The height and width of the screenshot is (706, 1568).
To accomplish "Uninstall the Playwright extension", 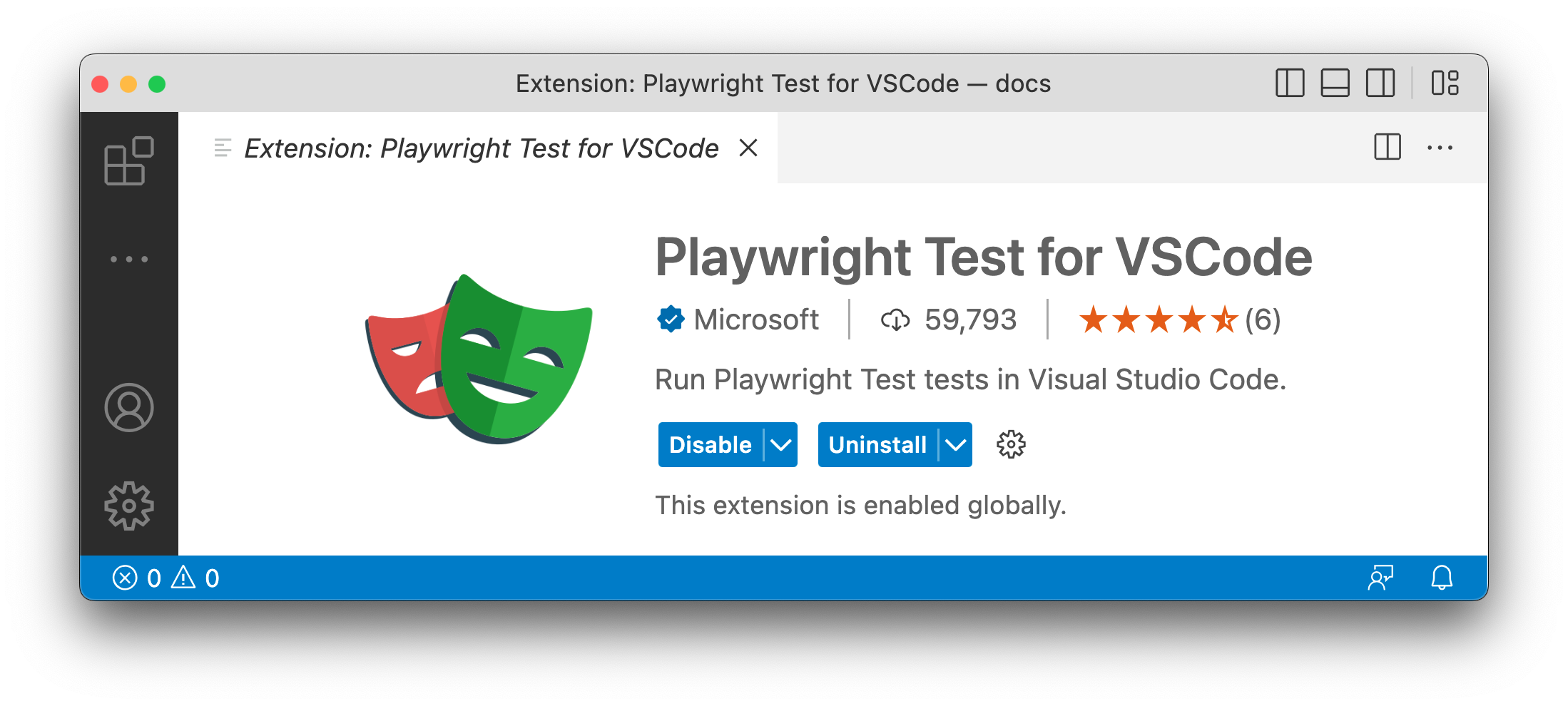I will 877,444.
